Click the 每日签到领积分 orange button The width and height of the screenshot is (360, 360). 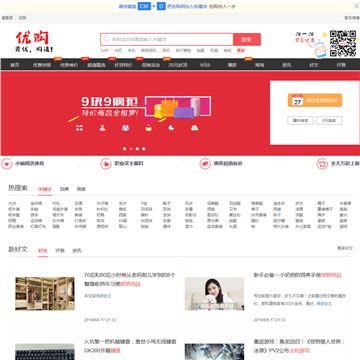coord(315,100)
